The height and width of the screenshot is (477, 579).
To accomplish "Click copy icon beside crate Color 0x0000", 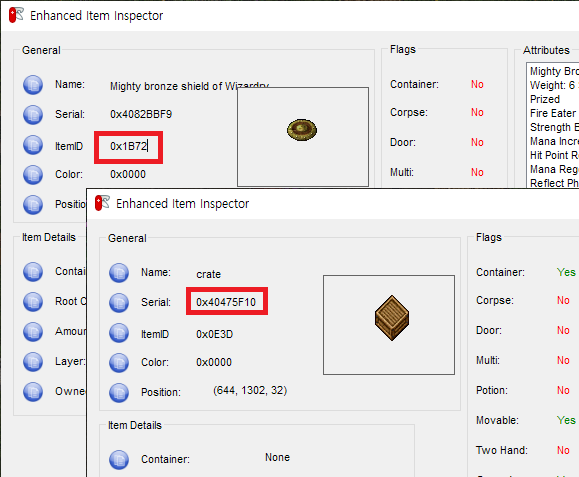I will click(x=119, y=363).
